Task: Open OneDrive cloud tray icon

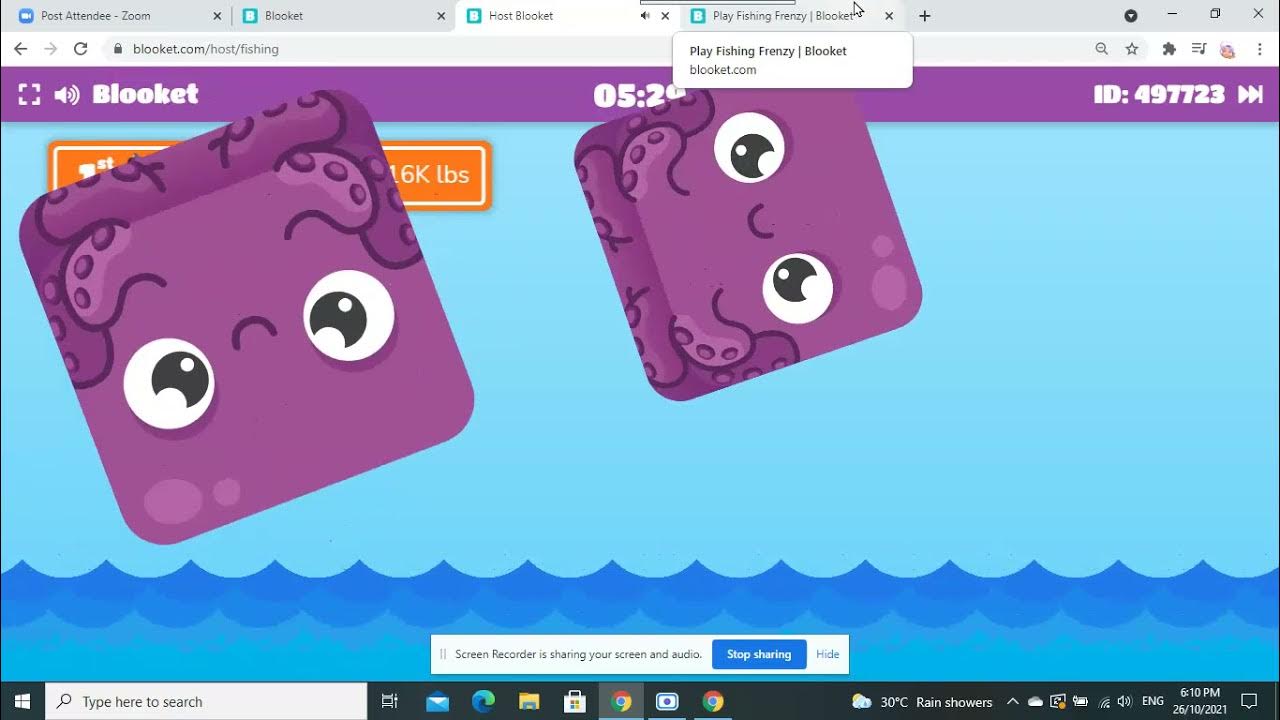Action: click(1035, 701)
